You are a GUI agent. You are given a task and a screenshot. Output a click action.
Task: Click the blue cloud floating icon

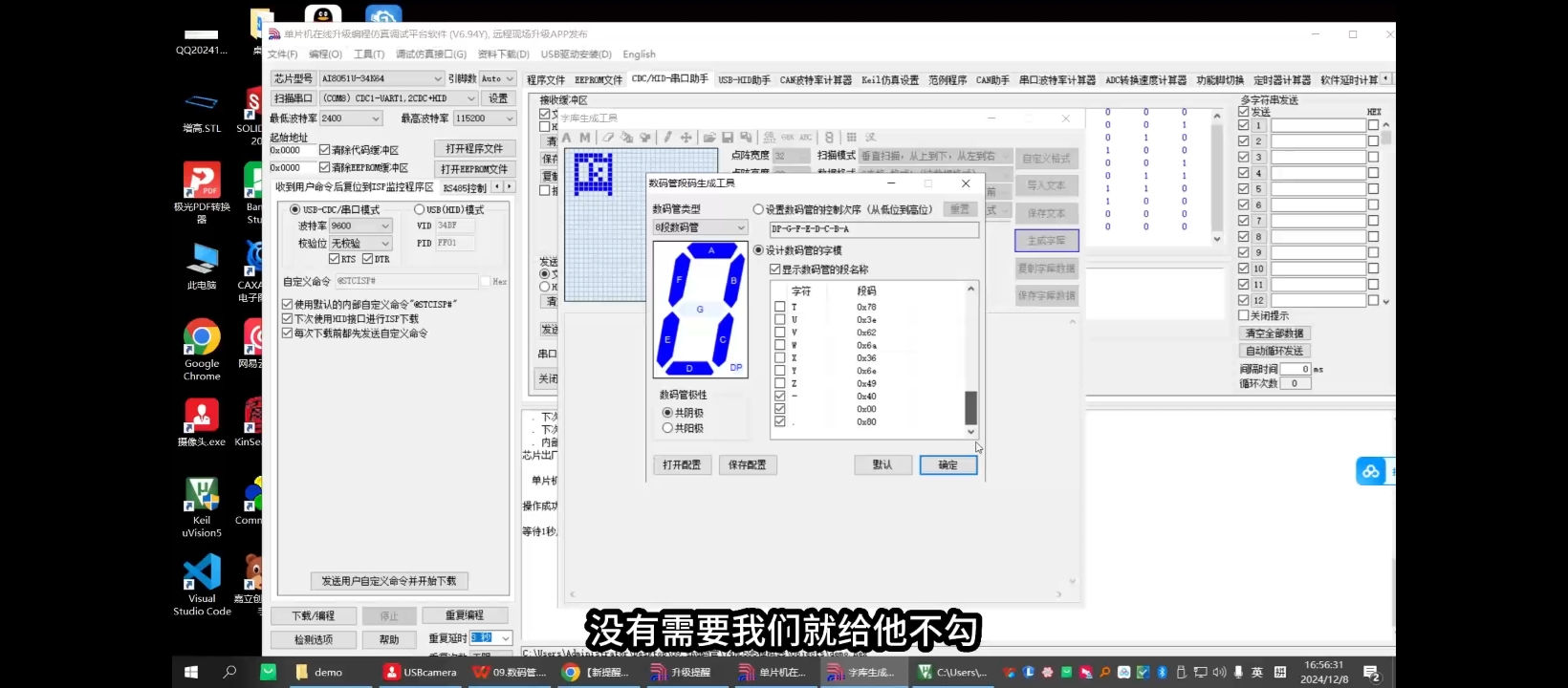(1371, 471)
